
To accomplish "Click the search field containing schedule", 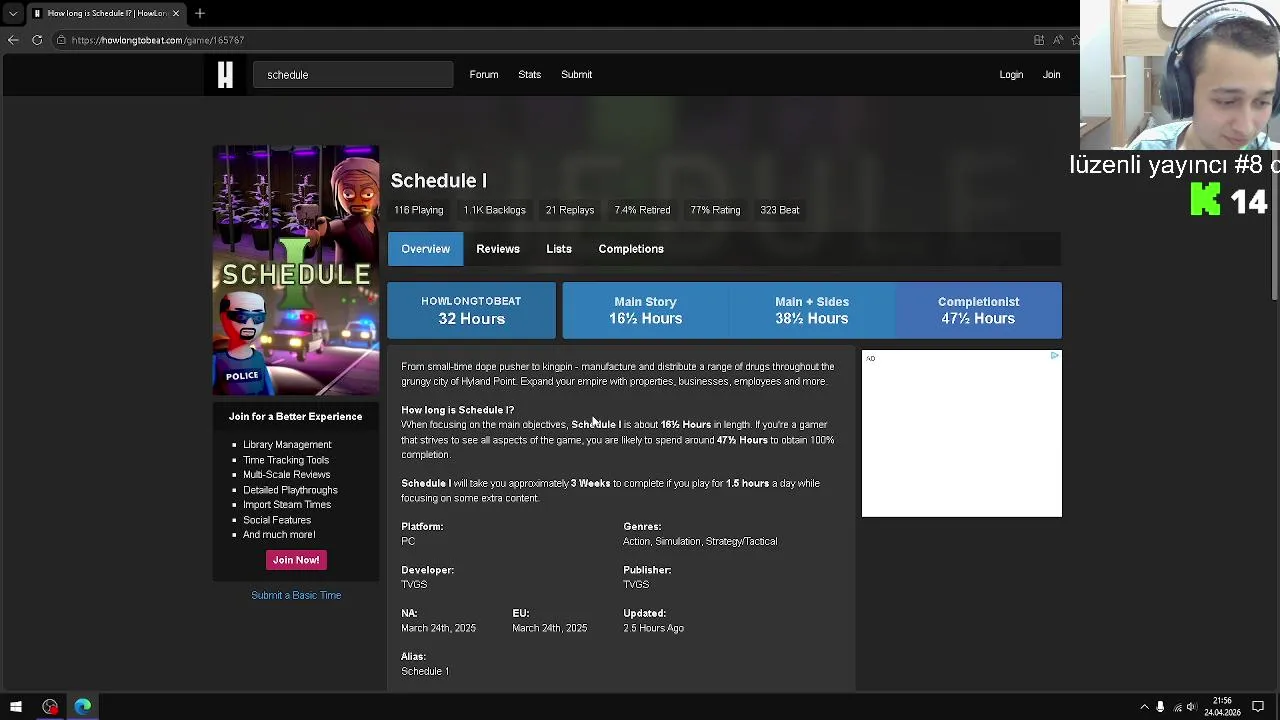I will (x=353, y=75).
